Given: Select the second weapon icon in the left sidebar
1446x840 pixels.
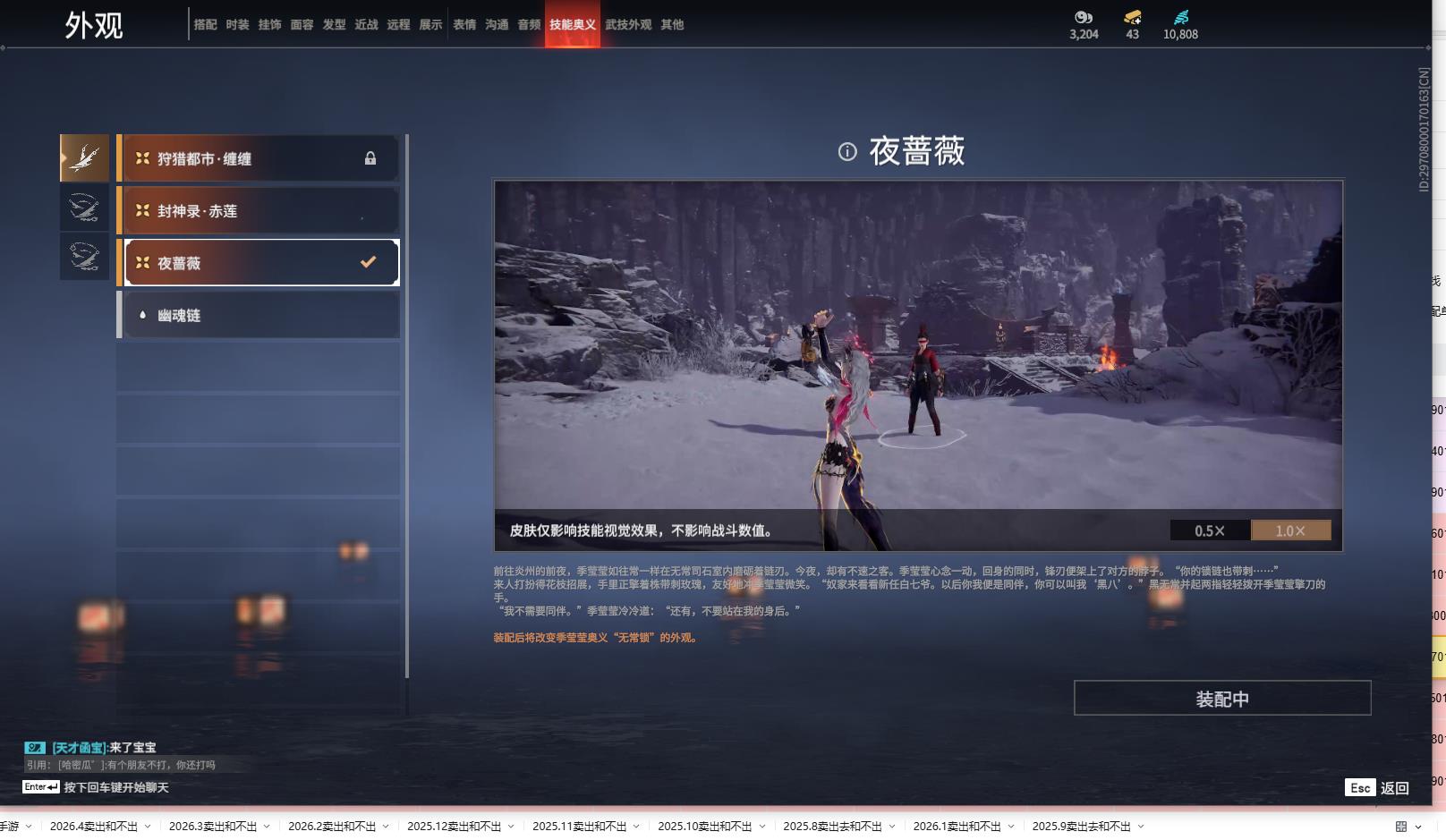Looking at the screenshot, I should [x=83, y=208].
